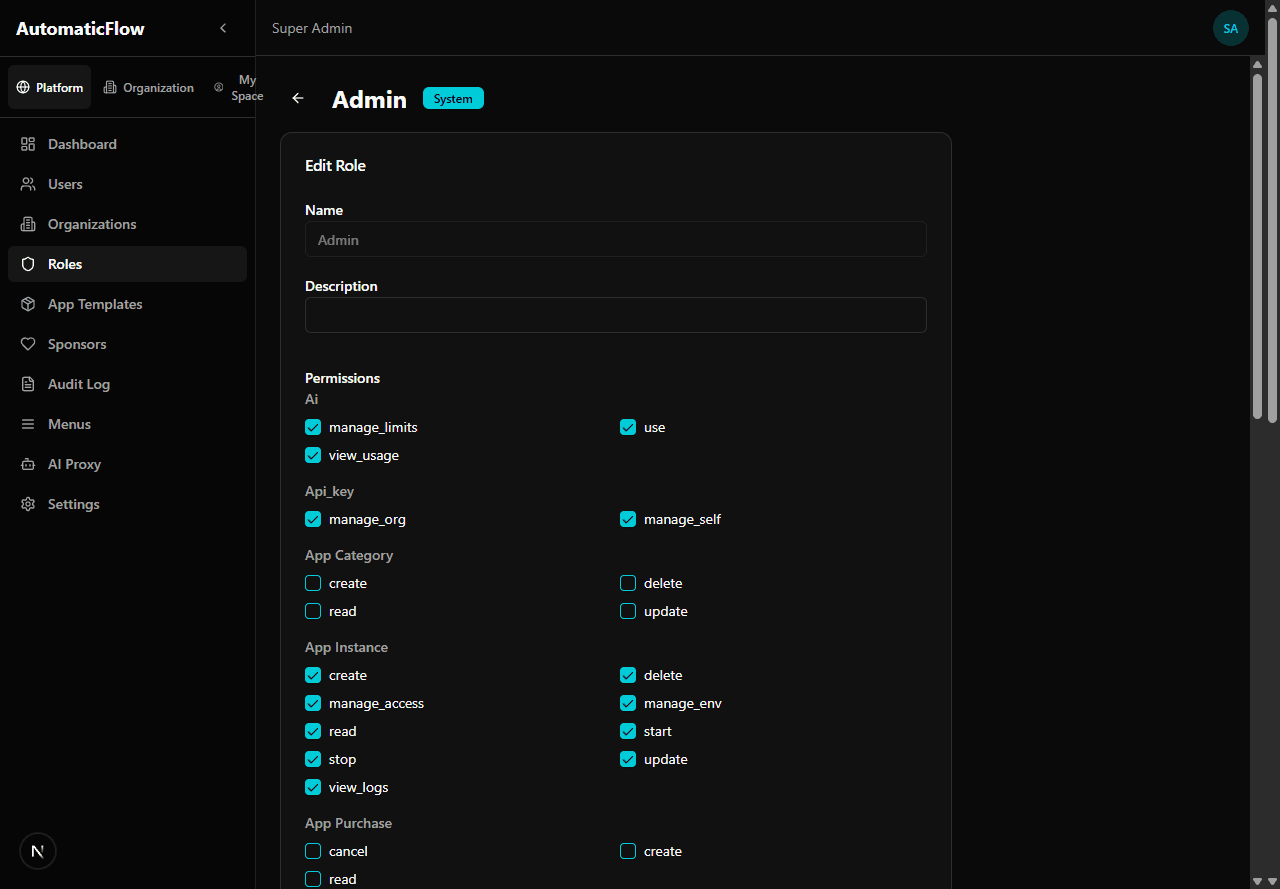Viewport: 1280px width, 889px height.
Task: Open the Audit Log page
Action: 128,384
